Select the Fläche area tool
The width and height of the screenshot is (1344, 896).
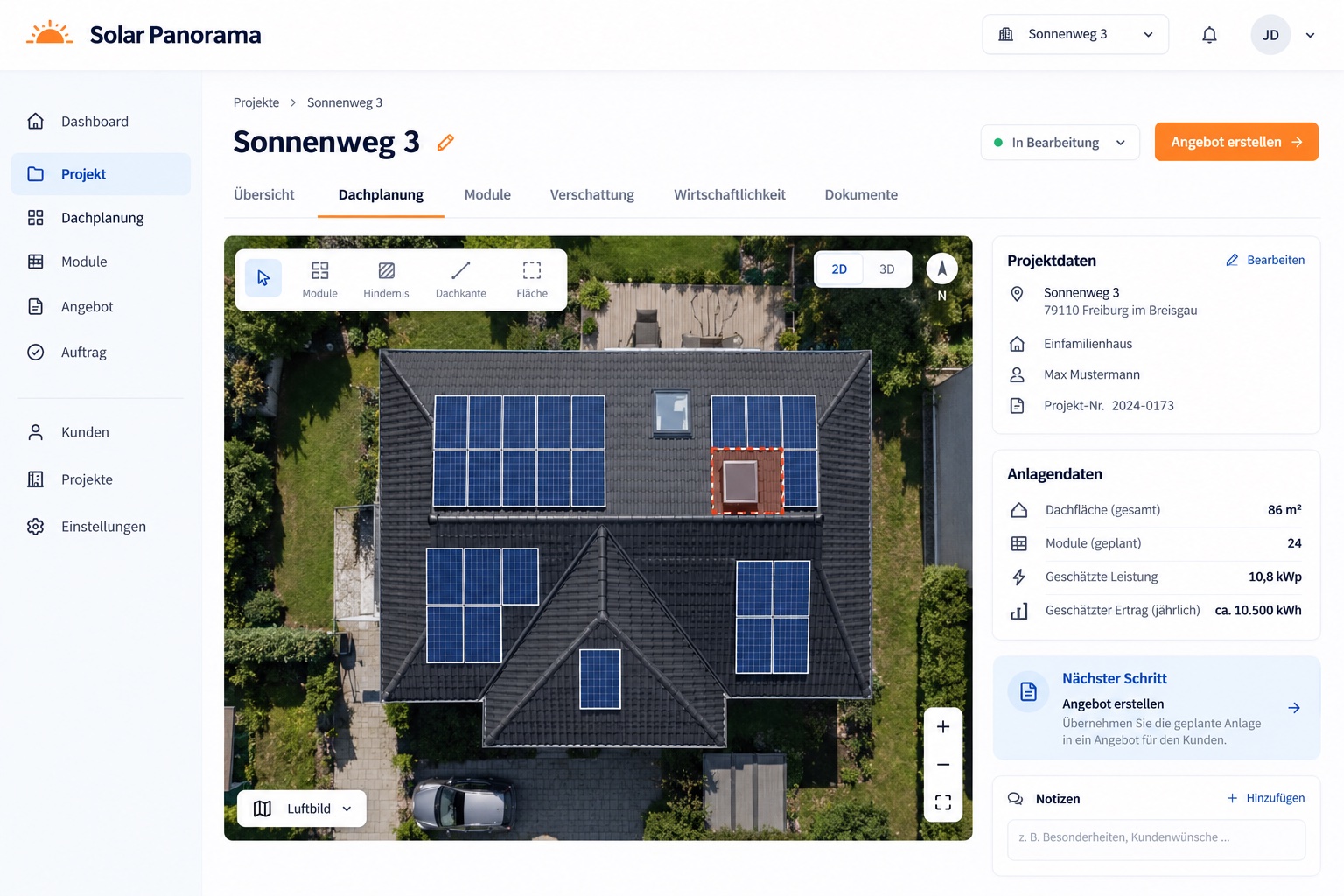532,279
